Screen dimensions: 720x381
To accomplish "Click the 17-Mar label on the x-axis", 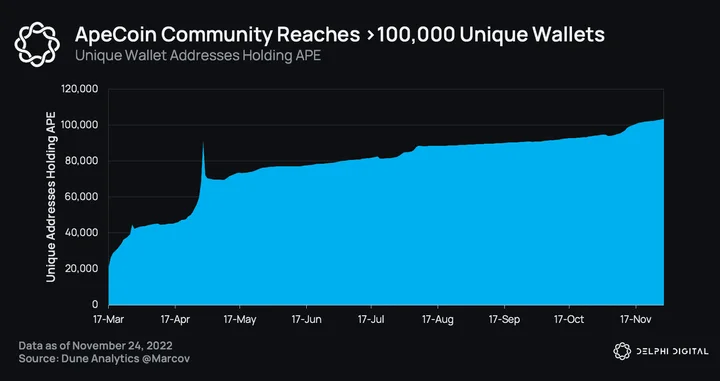I will pyautogui.click(x=108, y=319).
